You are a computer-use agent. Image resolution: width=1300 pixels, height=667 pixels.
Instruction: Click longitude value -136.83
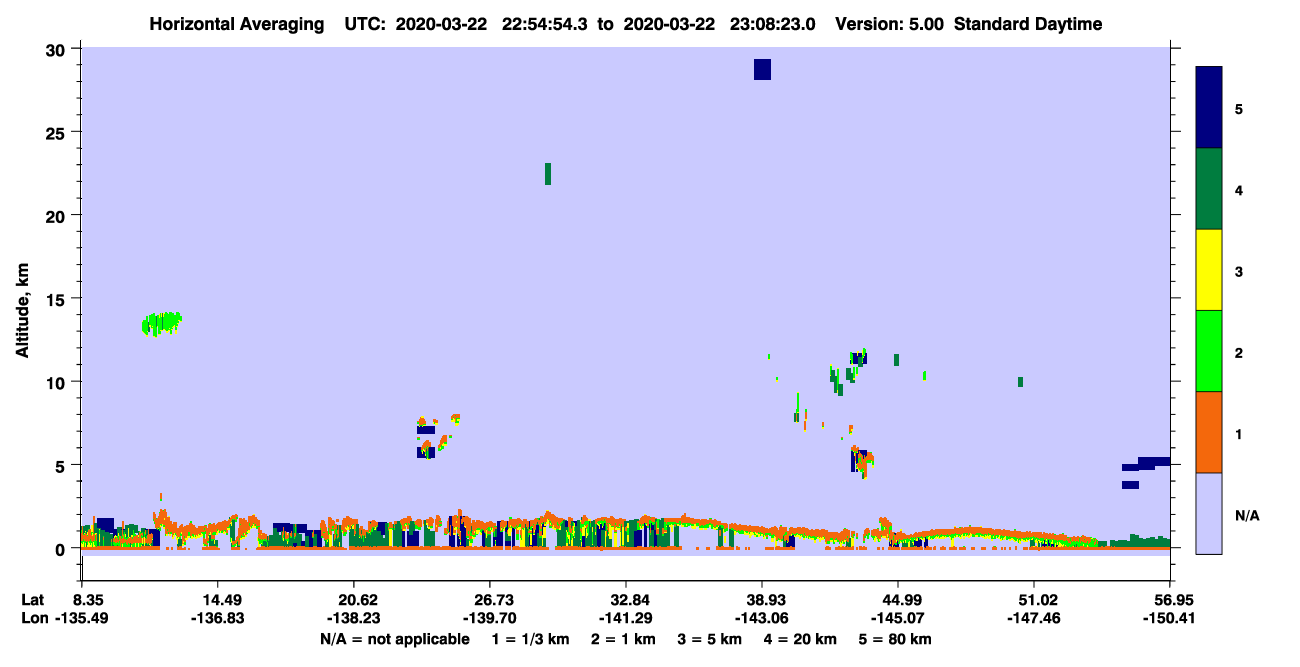tap(218, 618)
